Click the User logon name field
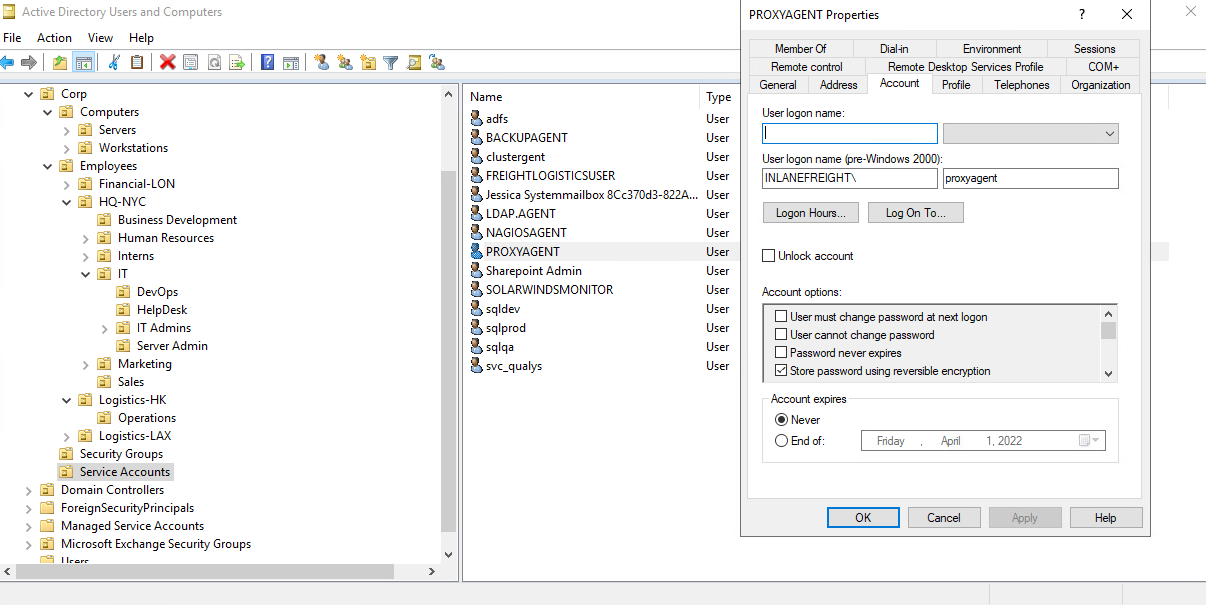Viewport: 1206px width, 605px height. [x=849, y=134]
